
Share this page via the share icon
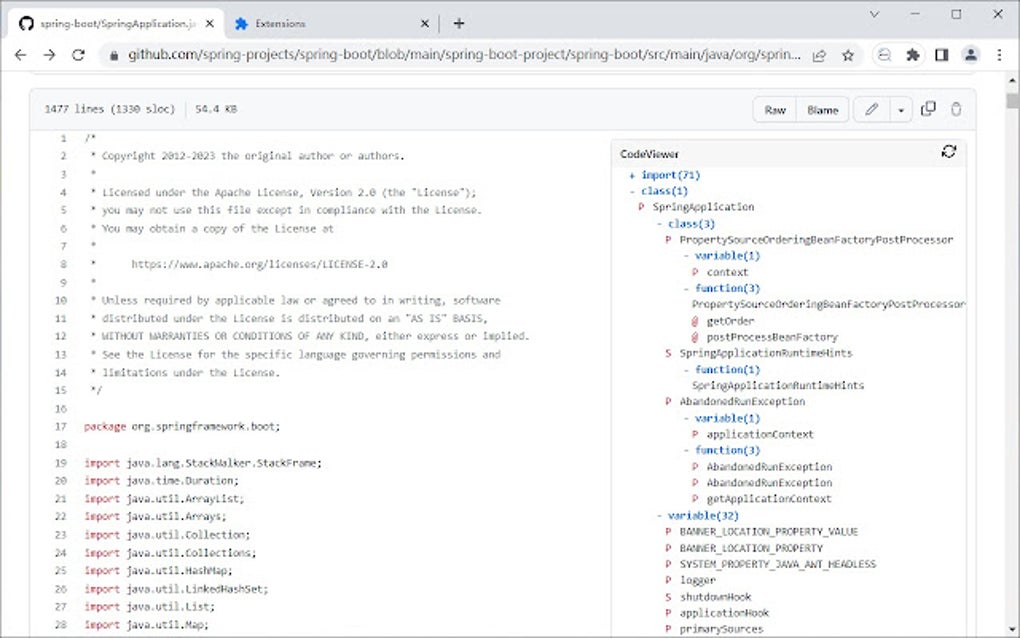(x=819, y=57)
